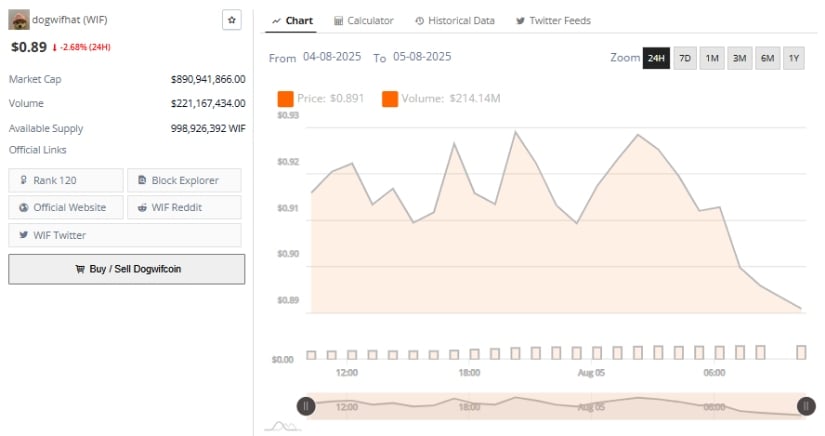The width and height of the screenshot is (825, 436).
Task: Click the mini chart logo at bottom
Action: point(283,426)
